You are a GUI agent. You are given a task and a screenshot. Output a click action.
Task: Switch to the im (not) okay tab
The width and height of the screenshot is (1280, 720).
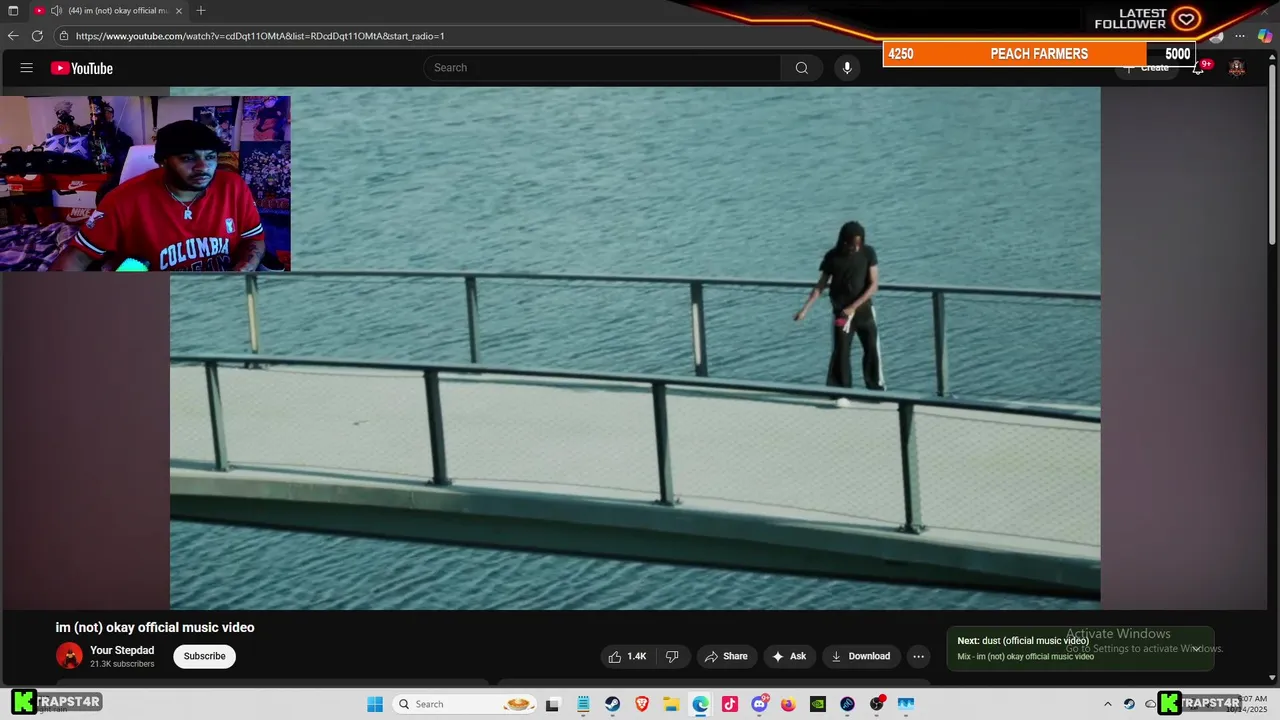click(x=107, y=11)
